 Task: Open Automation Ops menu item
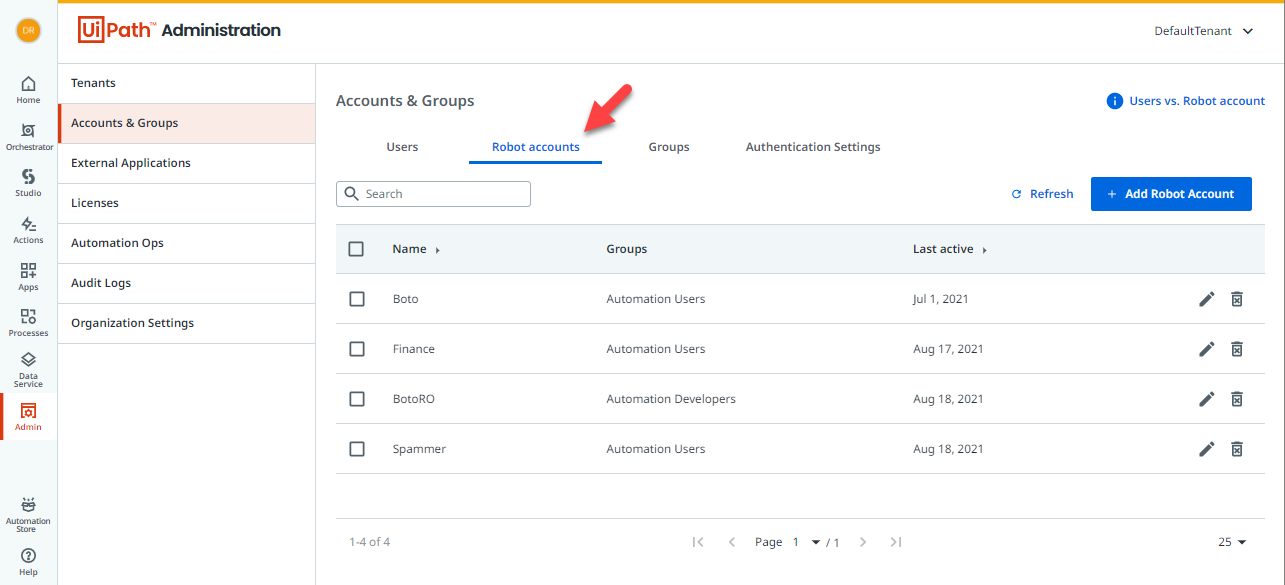click(187, 243)
